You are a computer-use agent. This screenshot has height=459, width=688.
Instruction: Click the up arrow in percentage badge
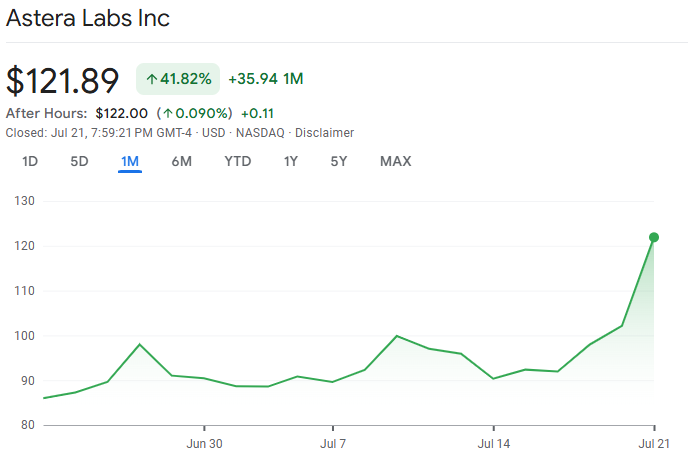pos(152,79)
